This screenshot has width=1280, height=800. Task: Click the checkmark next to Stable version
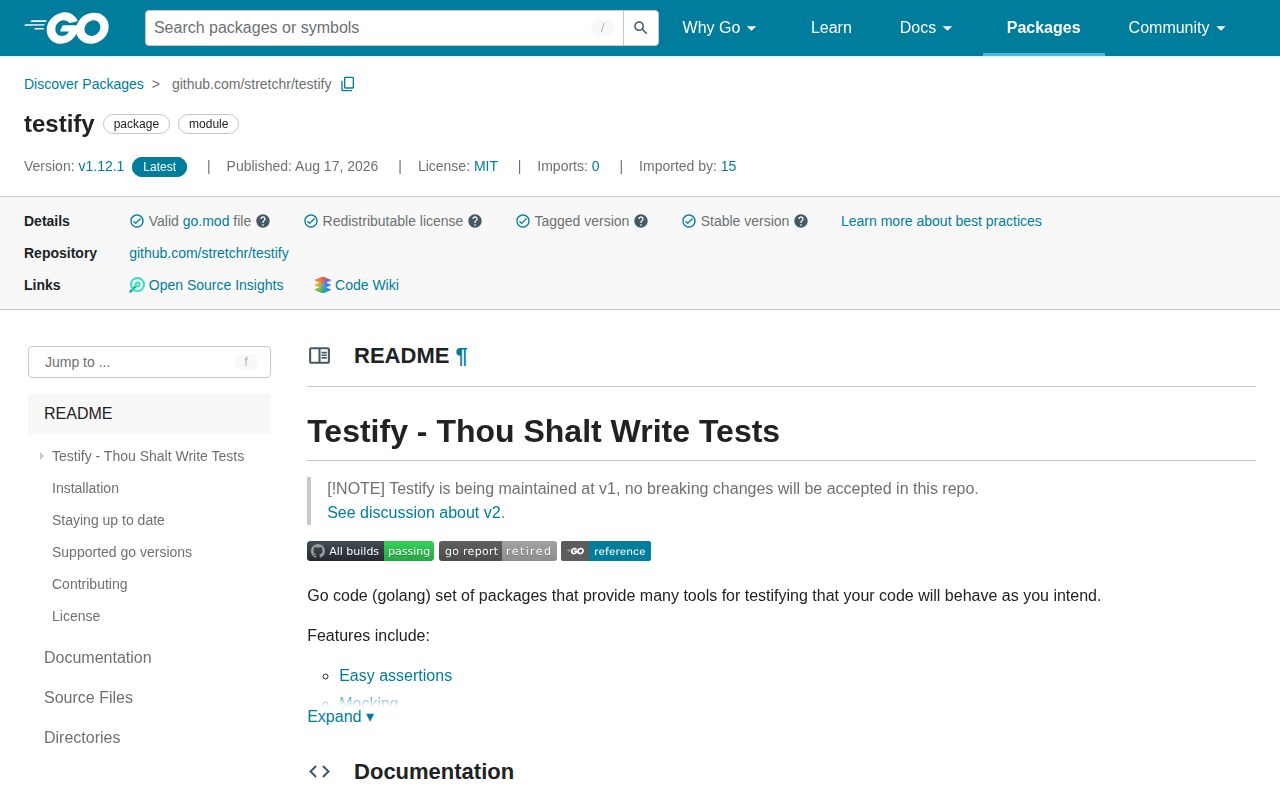pyautogui.click(x=689, y=221)
